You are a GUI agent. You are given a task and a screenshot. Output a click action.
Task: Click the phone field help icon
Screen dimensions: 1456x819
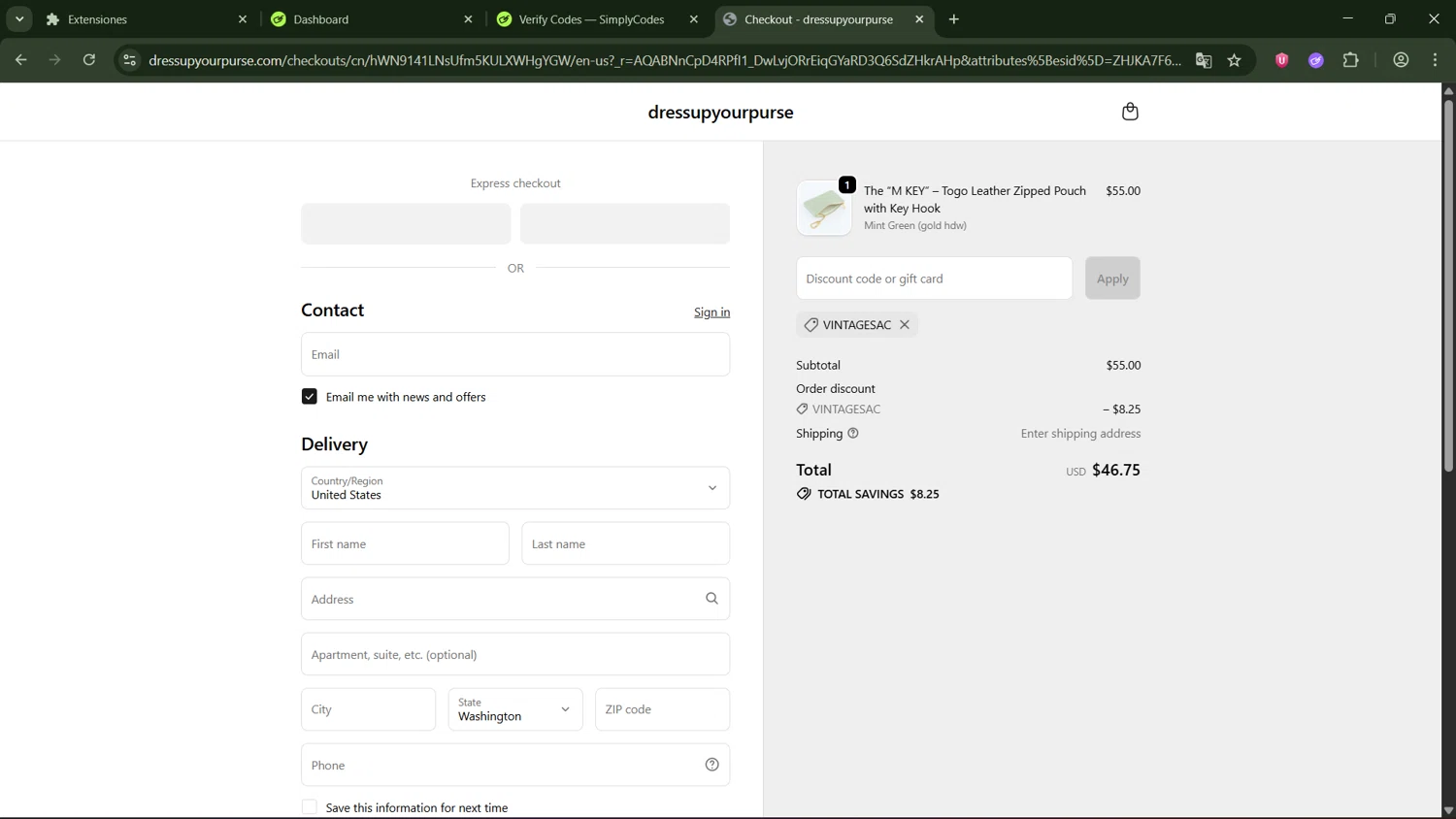[x=711, y=765]
